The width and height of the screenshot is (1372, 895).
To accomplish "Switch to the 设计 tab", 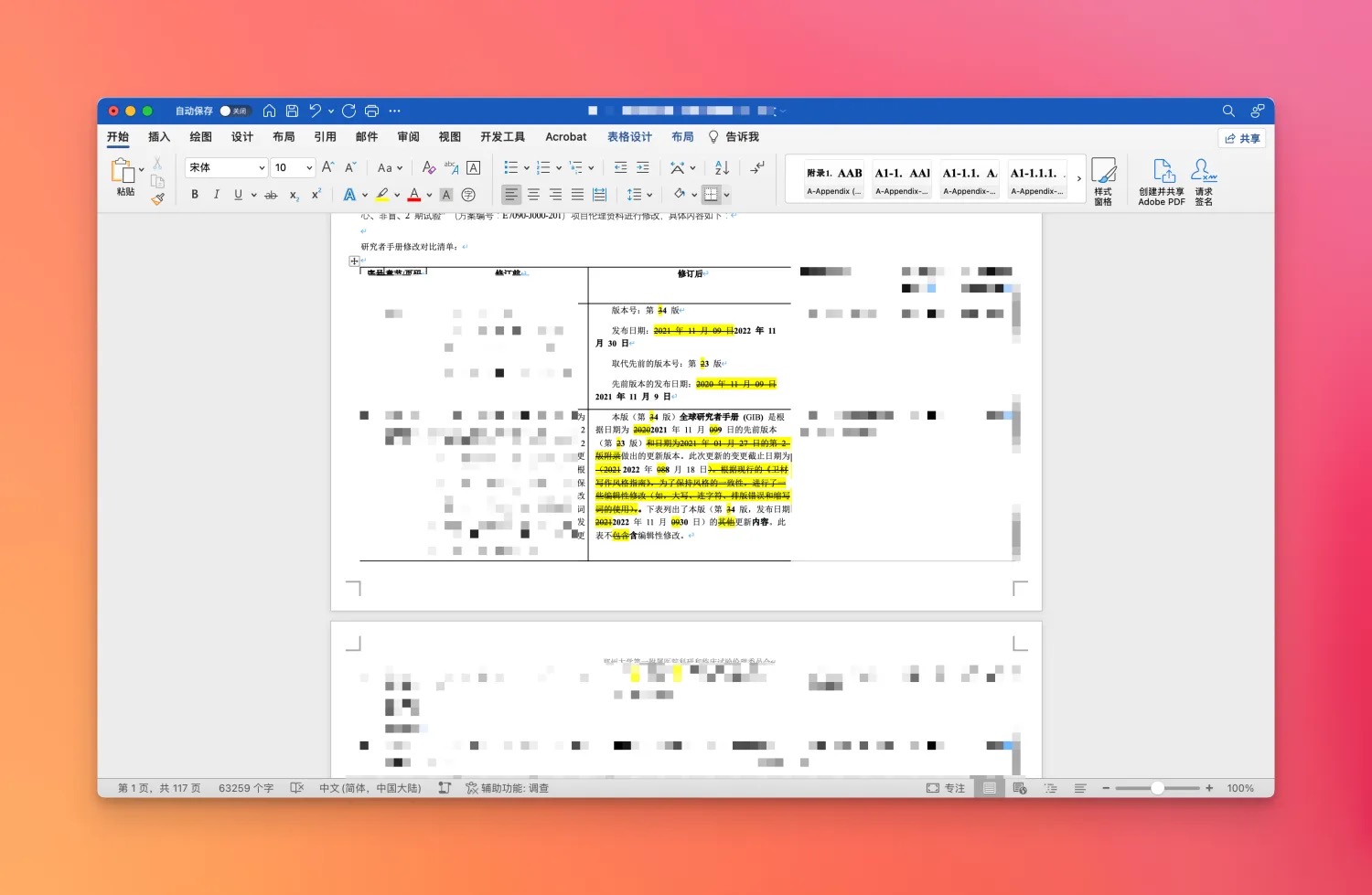I will (x=242, y=137).
